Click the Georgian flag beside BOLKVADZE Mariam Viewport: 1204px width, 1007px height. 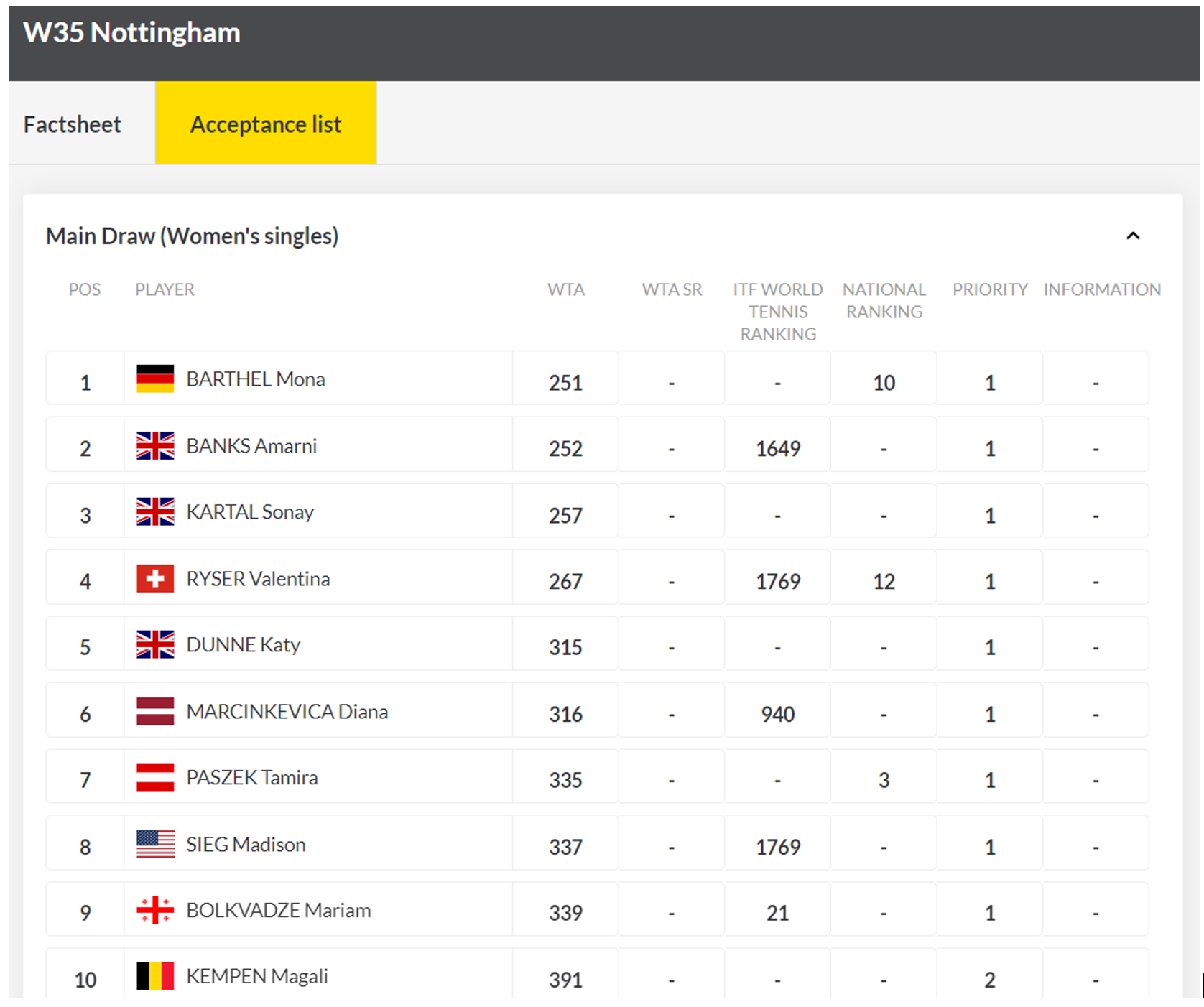pos(155,910)
